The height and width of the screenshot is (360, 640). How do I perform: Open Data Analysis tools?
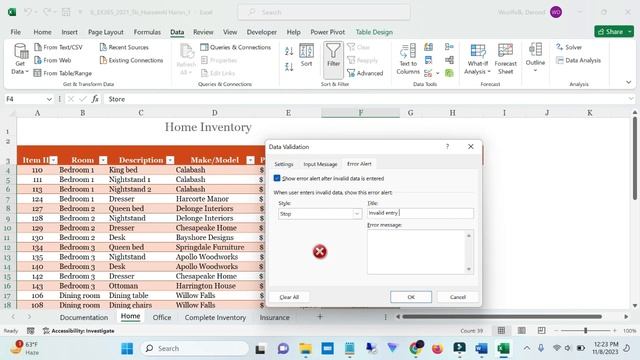point(578,60)
